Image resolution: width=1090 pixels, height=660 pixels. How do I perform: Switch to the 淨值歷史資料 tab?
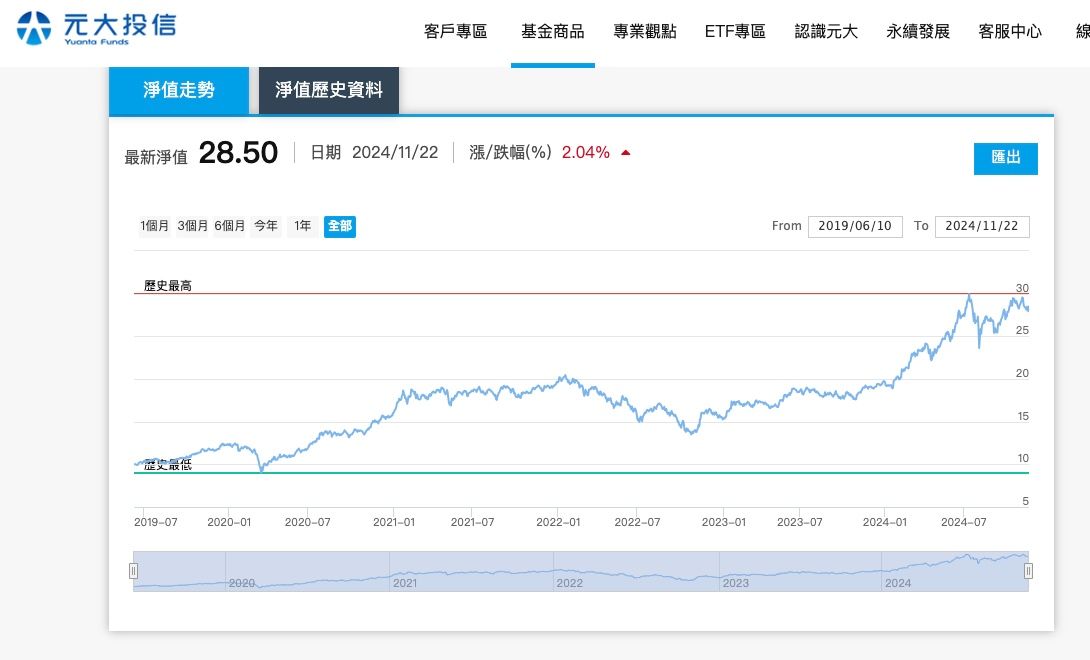point(328,89)
